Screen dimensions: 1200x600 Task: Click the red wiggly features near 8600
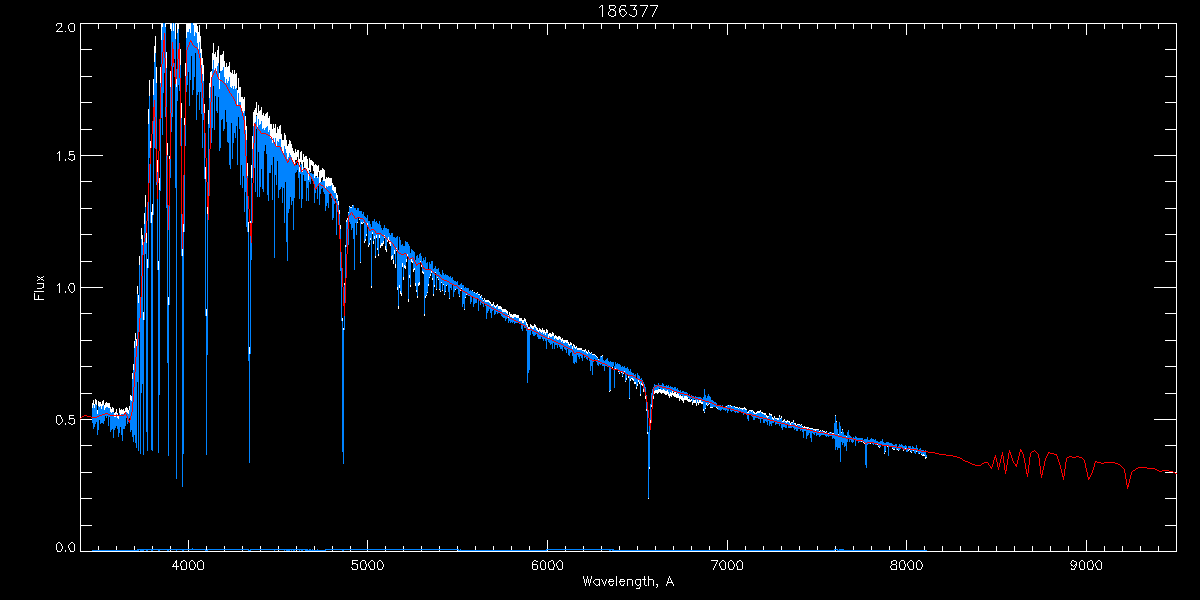1020,463
